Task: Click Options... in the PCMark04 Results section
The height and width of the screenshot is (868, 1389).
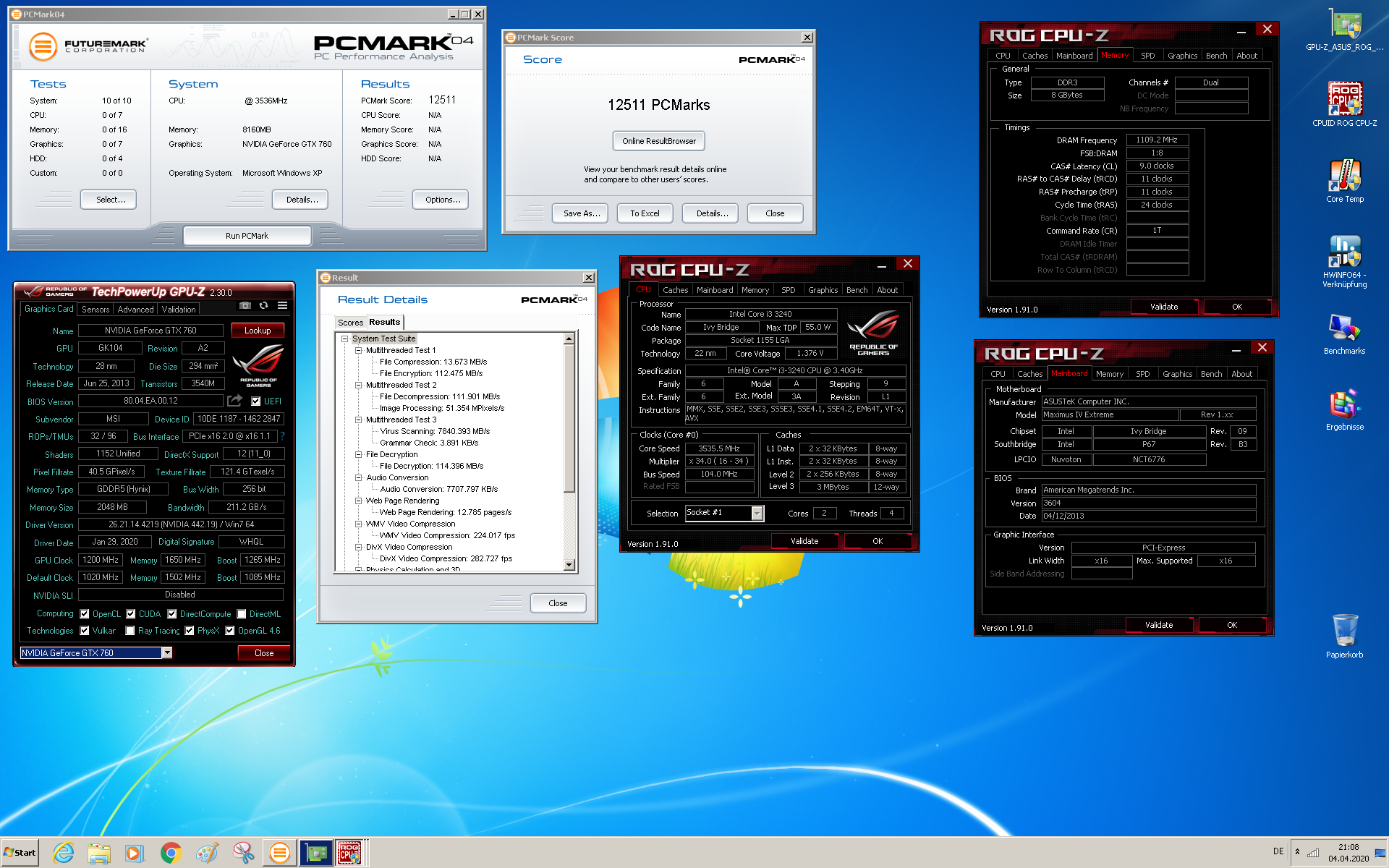Action: pyautogui.click(x=441, y=200)
